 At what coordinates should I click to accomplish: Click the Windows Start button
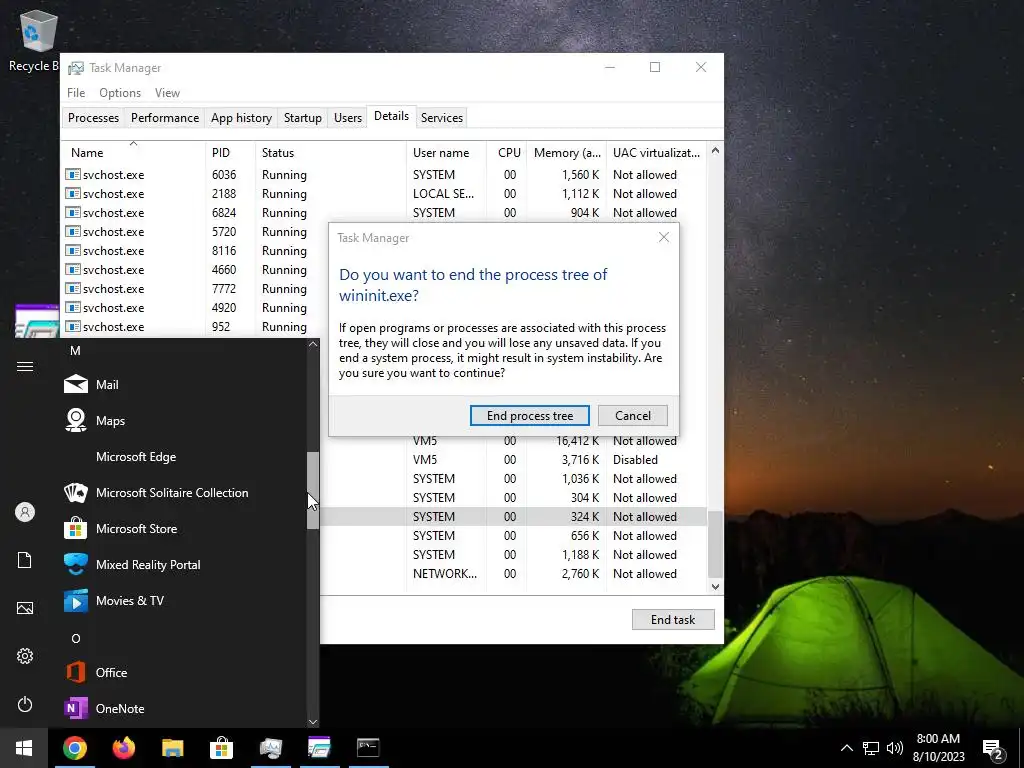point(24,748)
